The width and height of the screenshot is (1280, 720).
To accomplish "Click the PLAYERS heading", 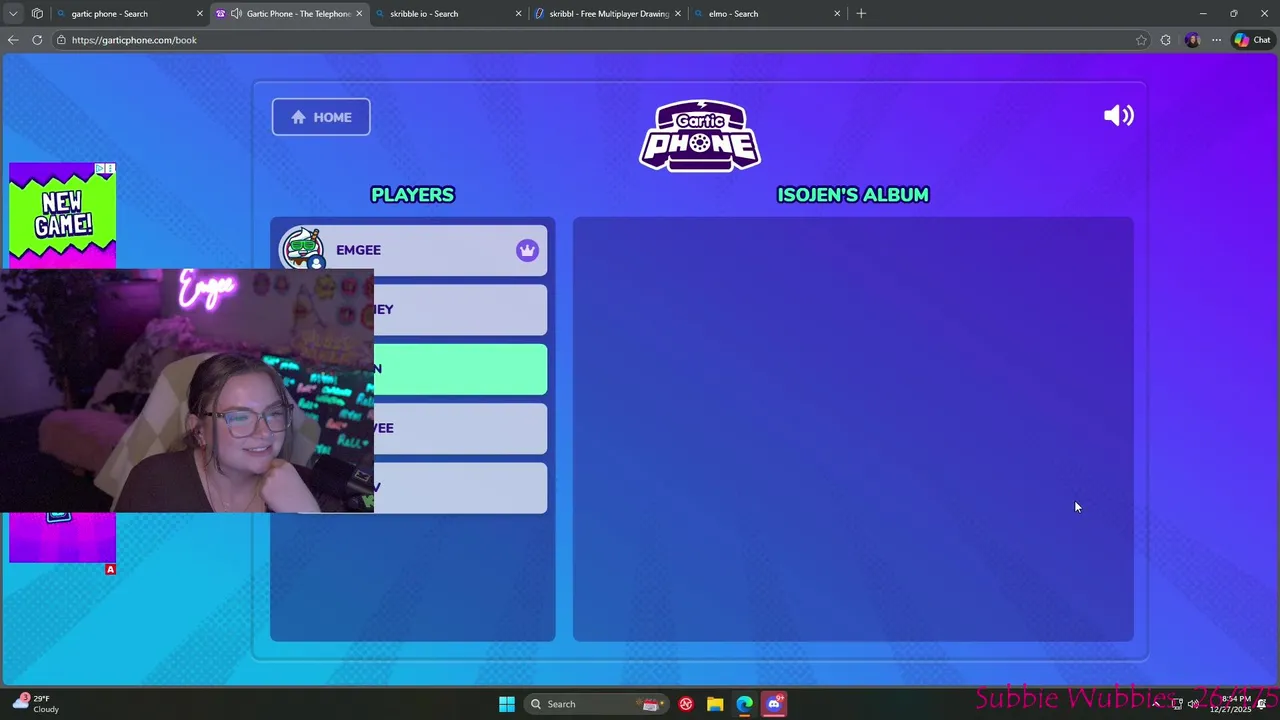I will [412, 195].
